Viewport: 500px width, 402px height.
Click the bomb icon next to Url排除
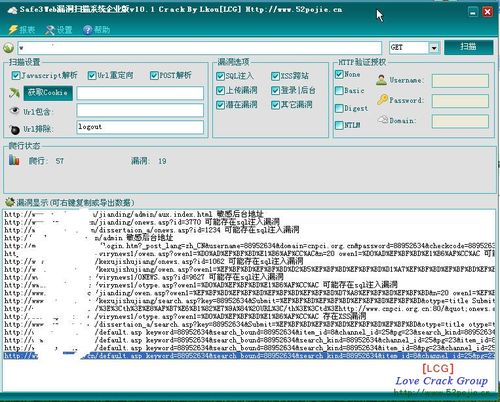pyautogui.click(x=15, y=129)
